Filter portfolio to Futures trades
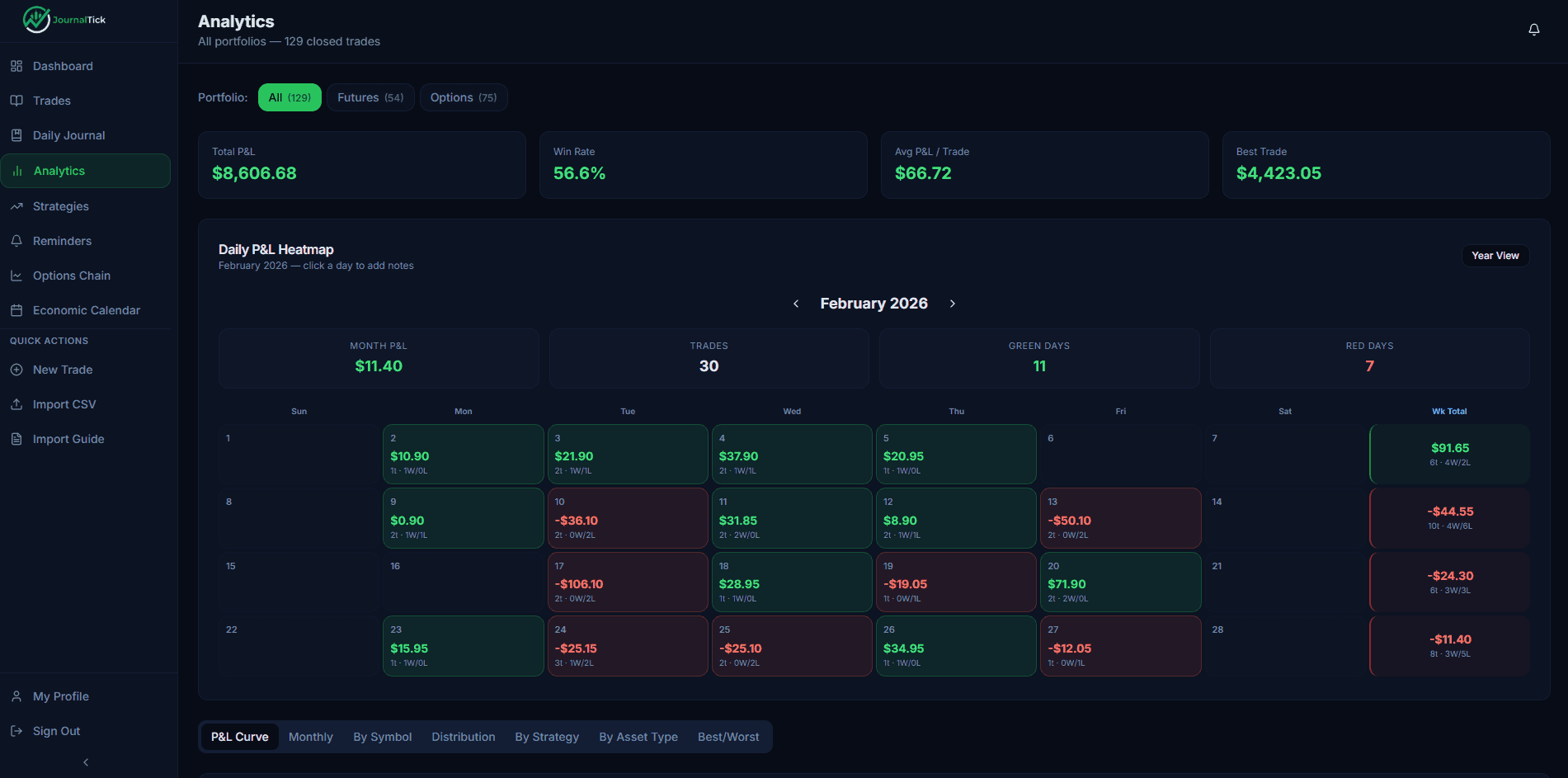 (370, 97)
